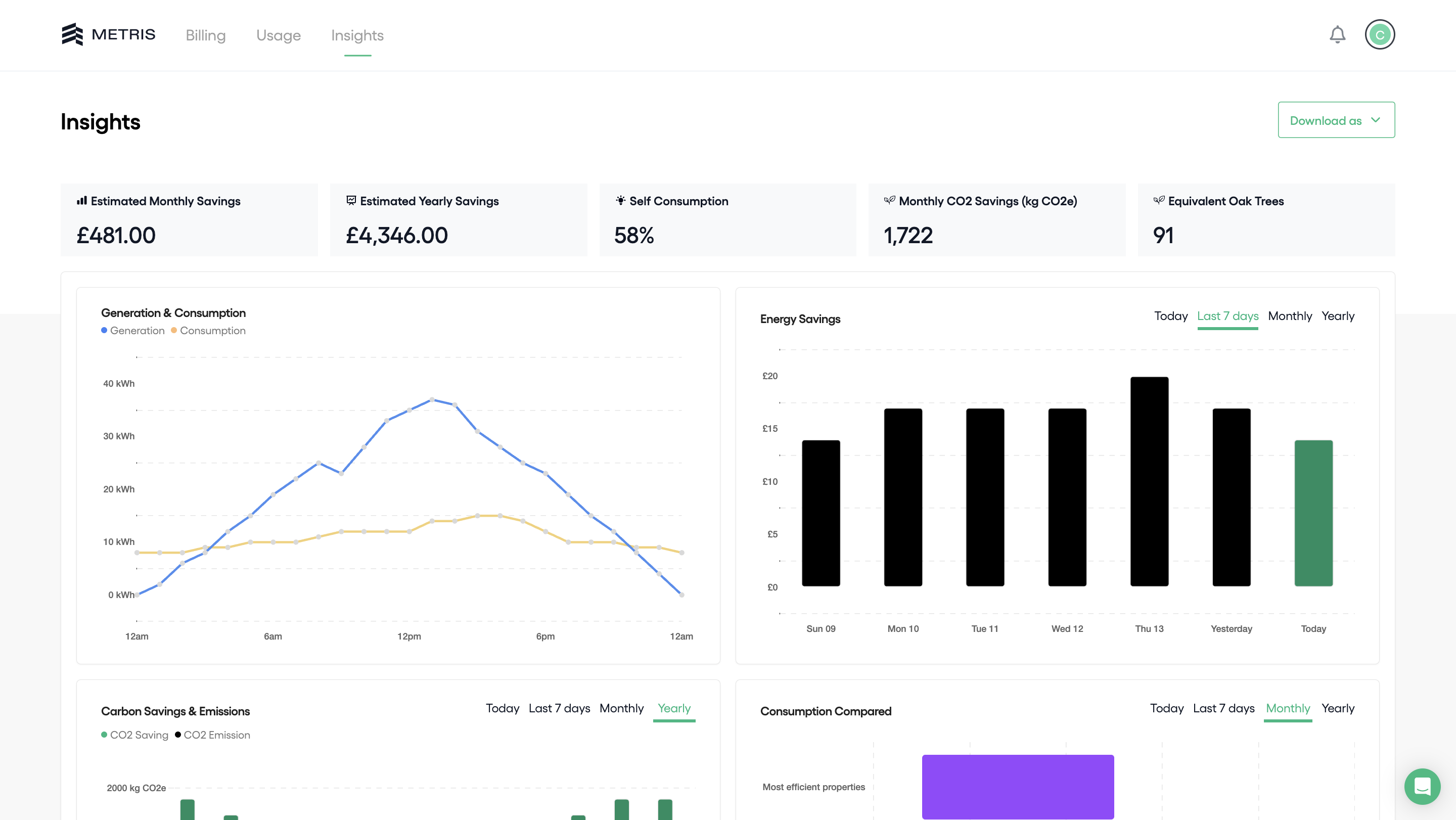Image resolution: width=1456 pixels, height=820 pixels.
Task: Click the Sun 09 energy savings bar
Action: [821, 513]
